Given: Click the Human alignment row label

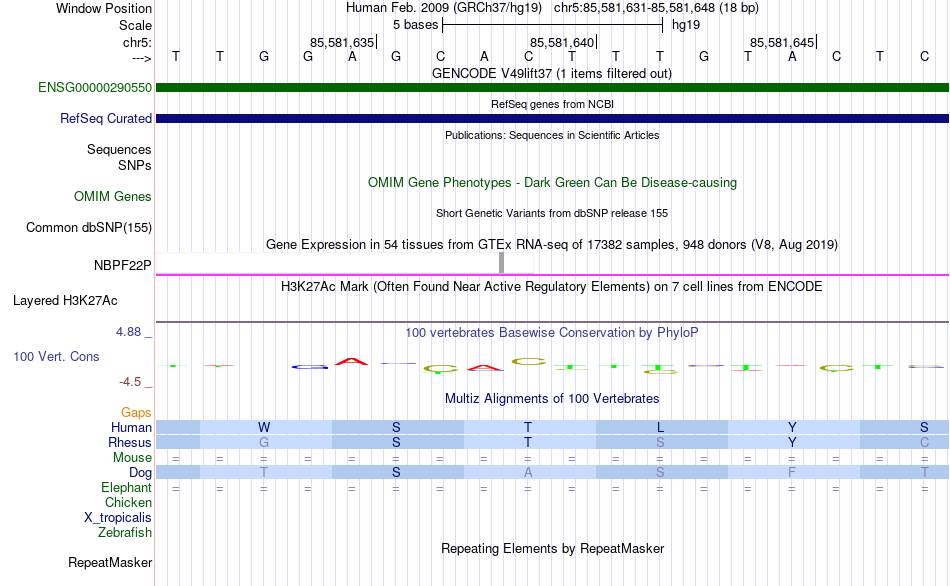Looking at the screenshot, I should (131, 427).
